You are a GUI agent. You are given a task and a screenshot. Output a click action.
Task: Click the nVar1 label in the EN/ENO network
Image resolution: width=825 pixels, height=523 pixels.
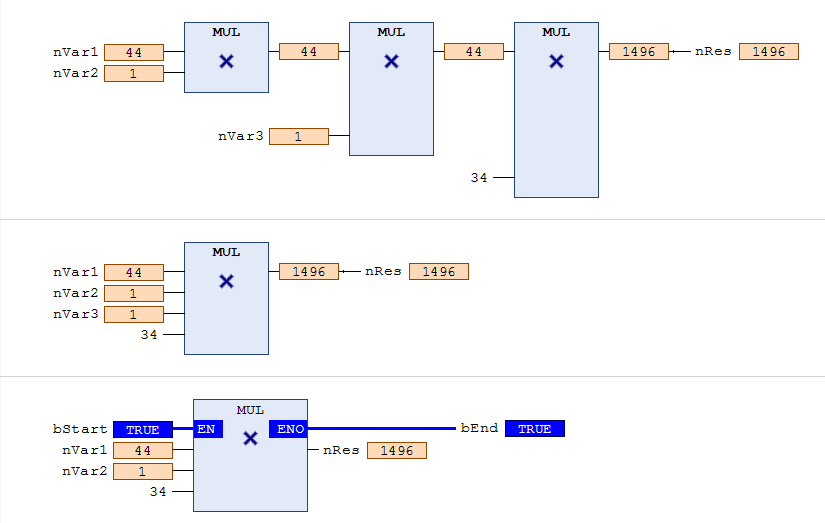tap(84, 450)
